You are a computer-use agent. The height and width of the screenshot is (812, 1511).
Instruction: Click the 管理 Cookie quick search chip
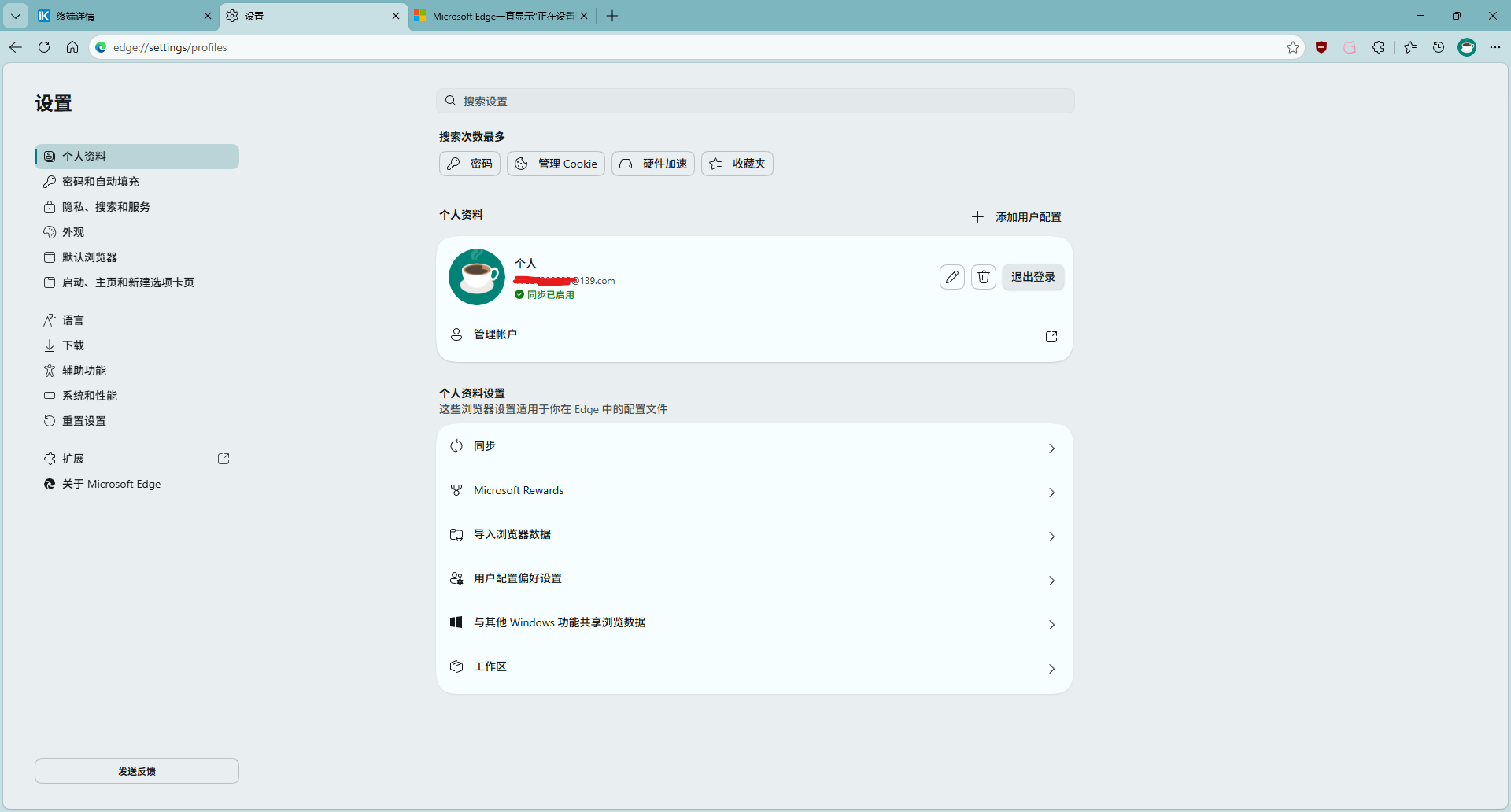[556, 164]
